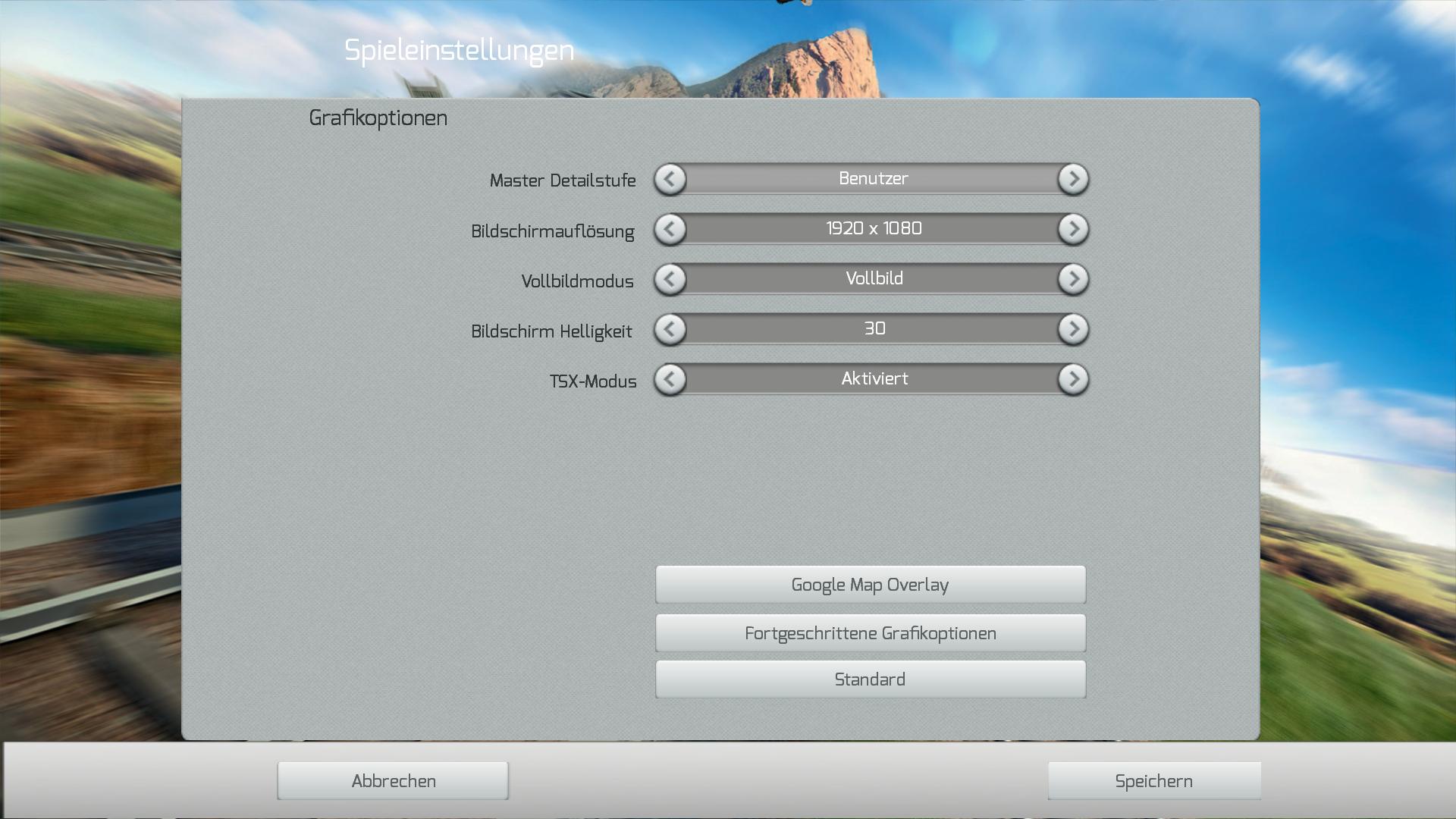Click right arrow for Master Detailstufe
The height and width of the screenshot is (819, 1456).
pos(1073,180)
